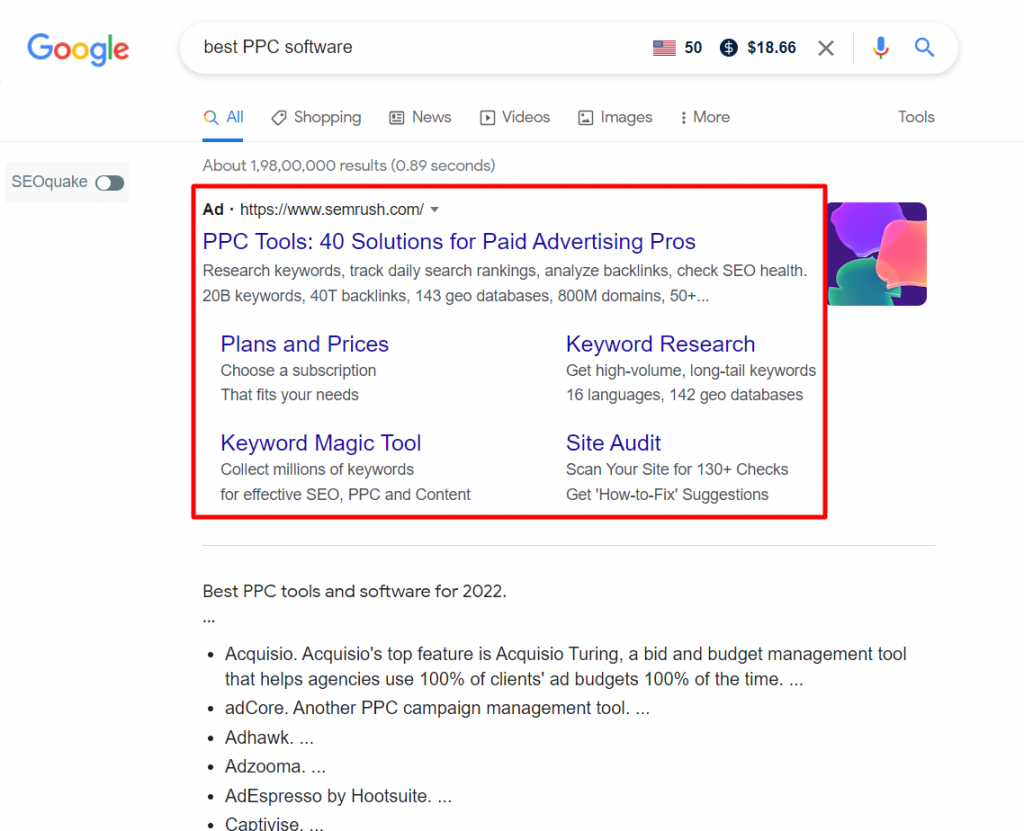1024x831 pixels.
Task: Clear the search query with the X button
Action: pyautogui.click(x=826, y=47)
